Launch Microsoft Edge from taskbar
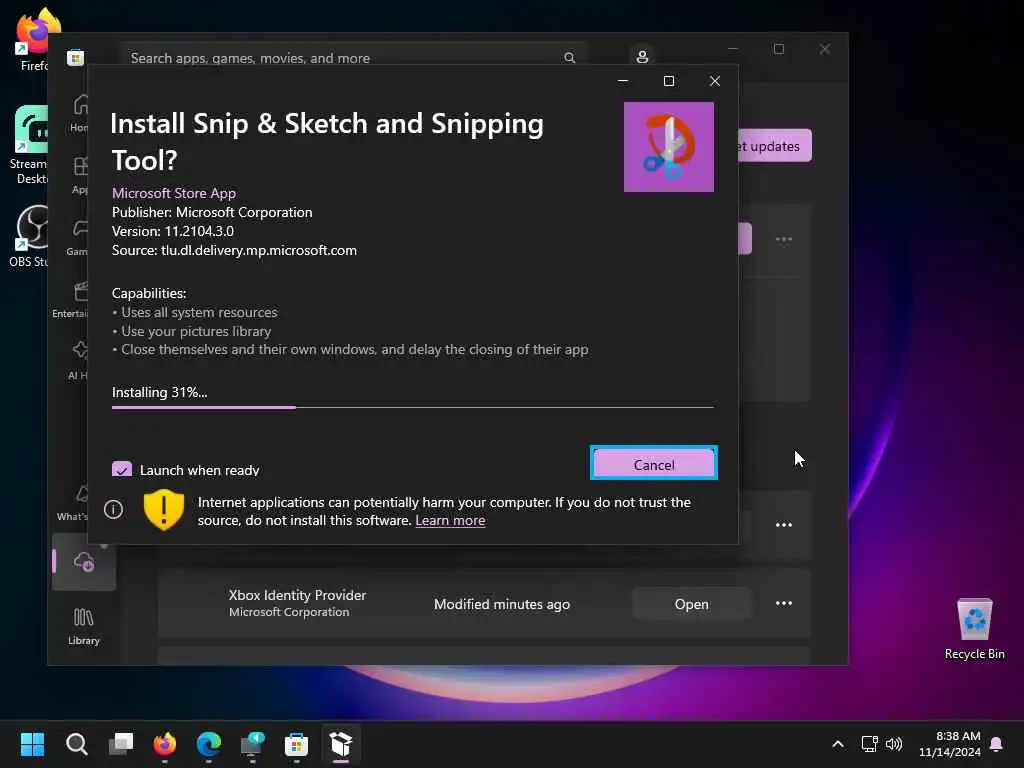The image size is (1024, 768). click(x=208, y=744)
